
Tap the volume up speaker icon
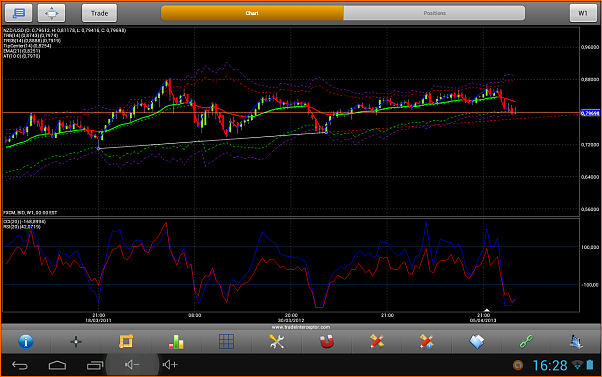[170, 365]
